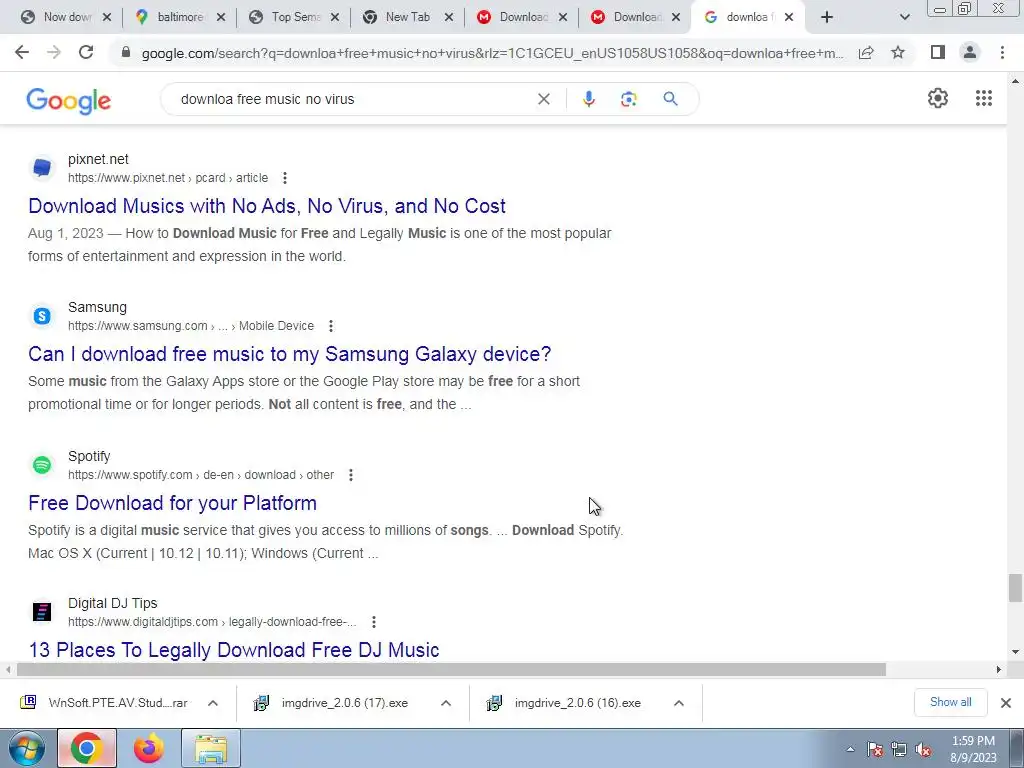Share this page via address bar icon
Viewport: 1024px width, 768px height.
coord(866,53)
